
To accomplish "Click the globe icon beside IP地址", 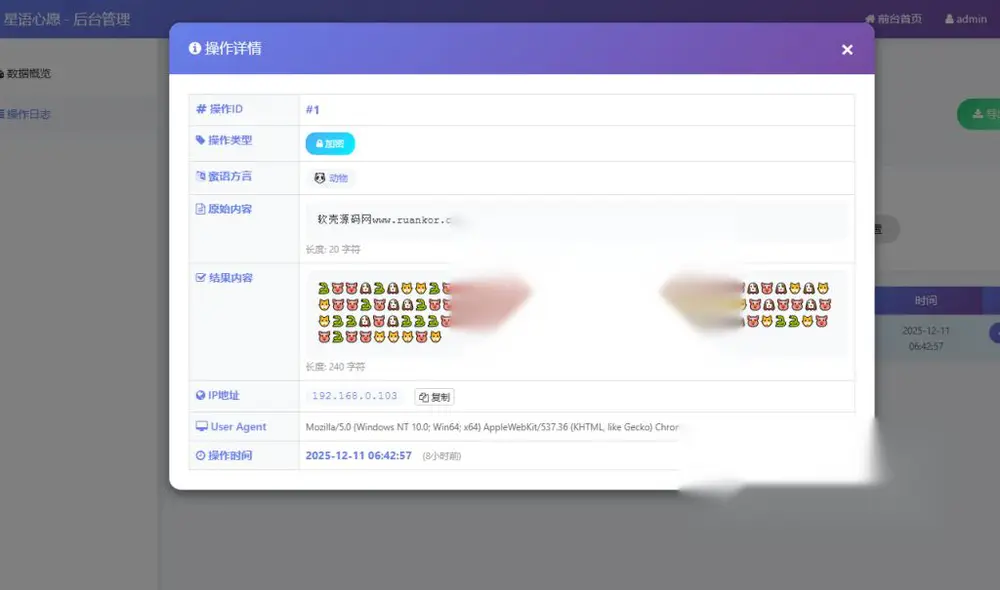I will (x=200, y=395).
